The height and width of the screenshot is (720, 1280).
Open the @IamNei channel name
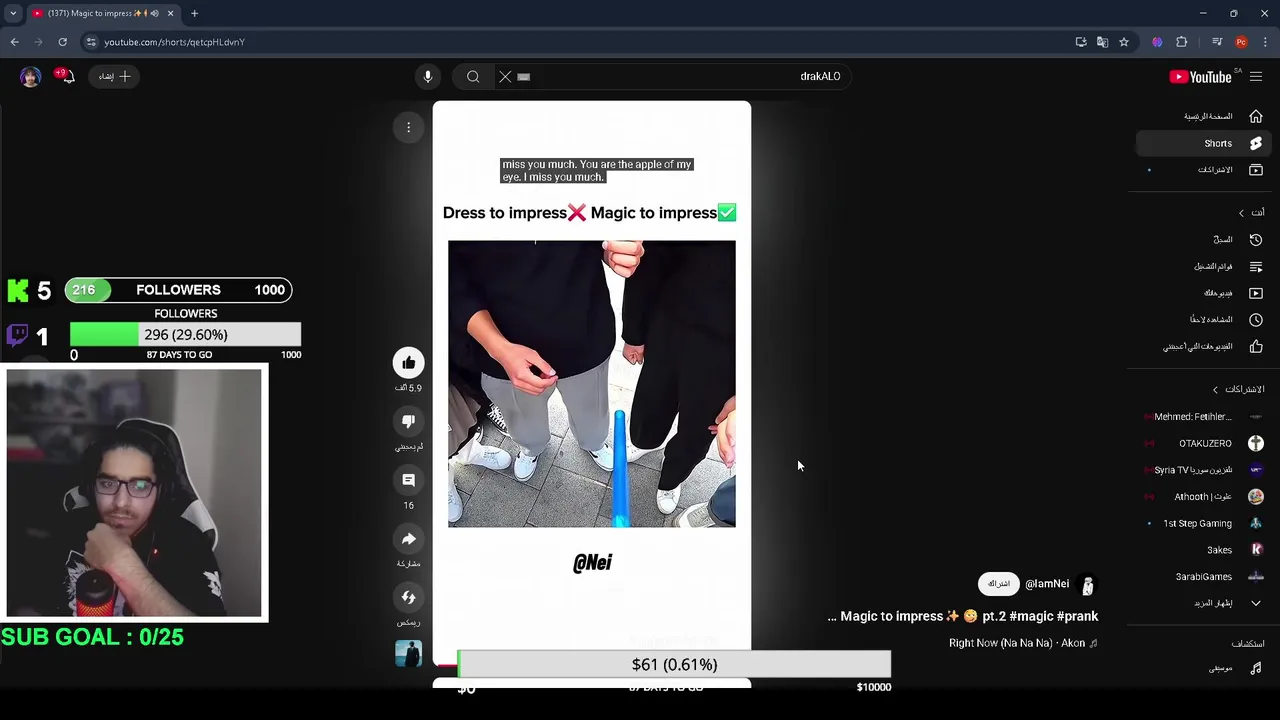tap(1047, 584)
